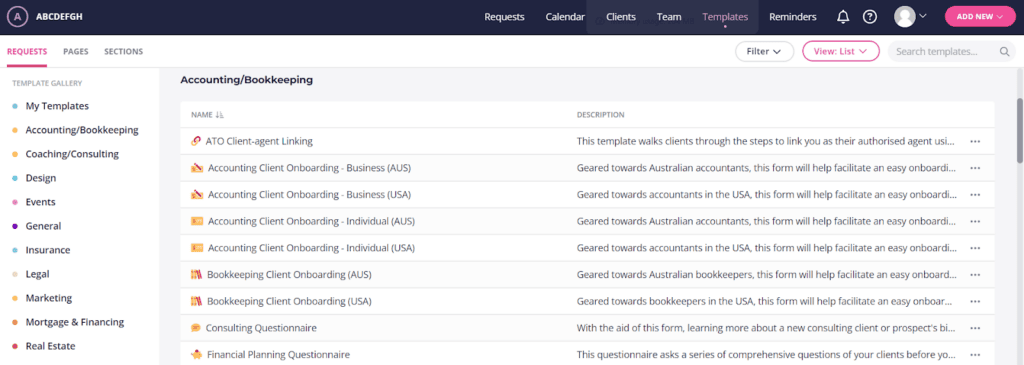This screenshot has width=1024, height=365.
Task: Click the user avatar icon
Action: point(904,17)
